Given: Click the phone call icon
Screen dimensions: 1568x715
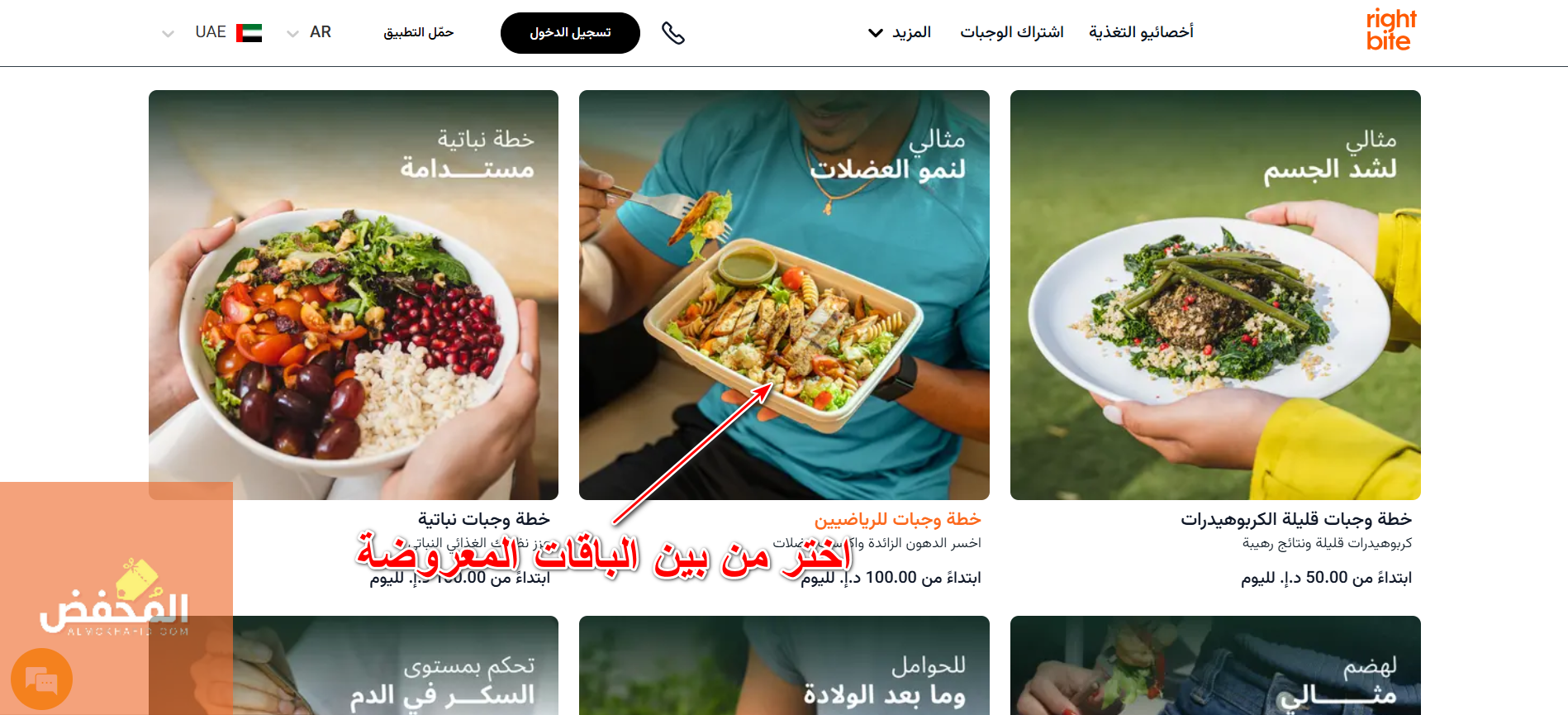Looking at the screenshot, I should [673, 33].
